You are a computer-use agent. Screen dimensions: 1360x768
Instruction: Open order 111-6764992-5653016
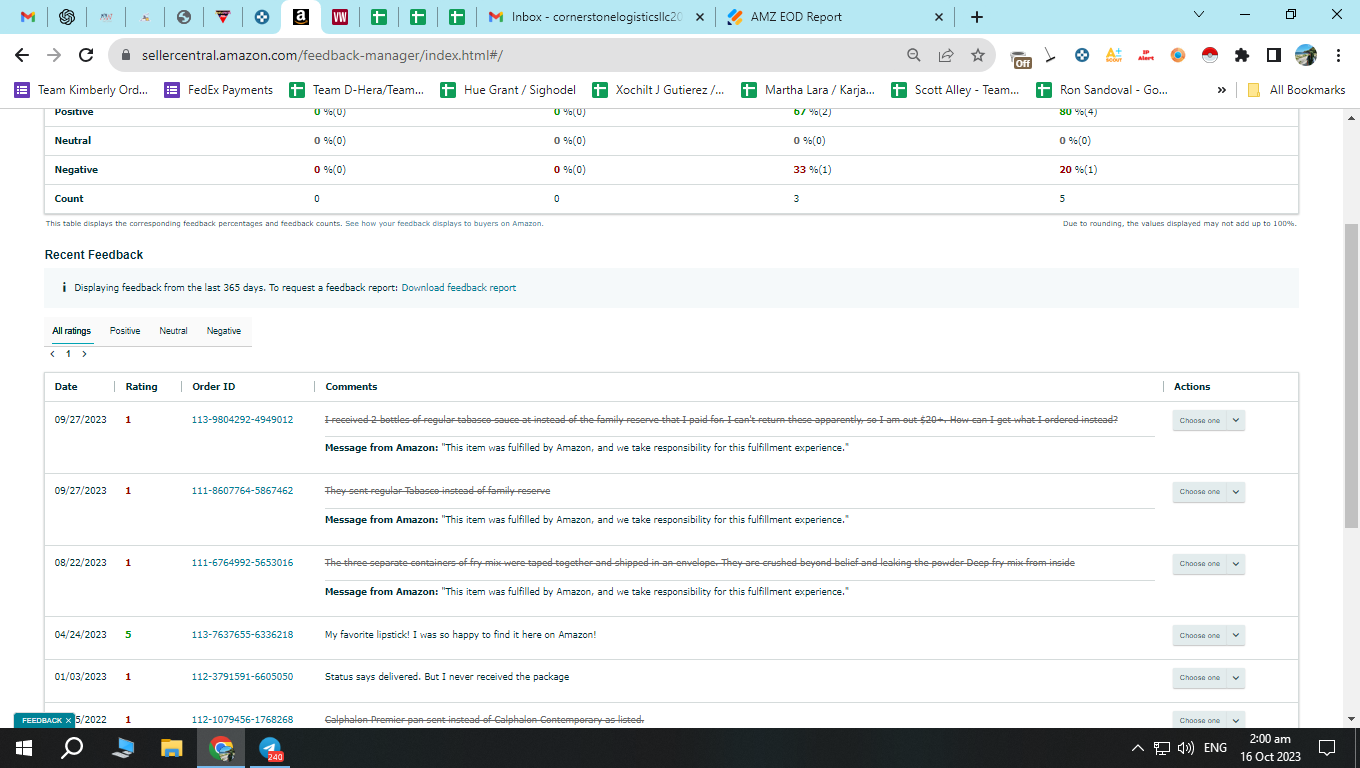[242, 563]
